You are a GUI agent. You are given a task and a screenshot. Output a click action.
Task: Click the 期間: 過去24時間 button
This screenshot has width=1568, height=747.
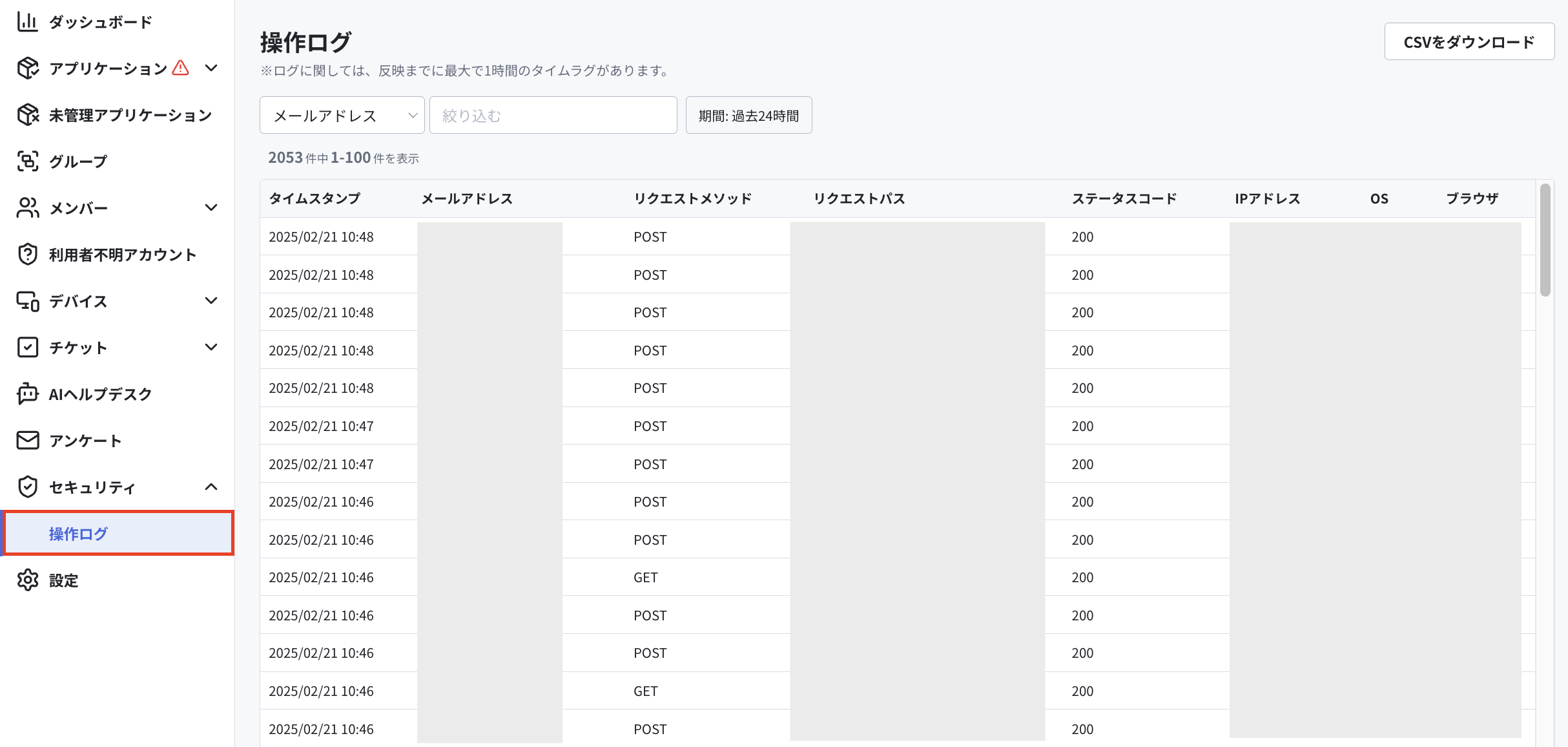click(748, 115)
